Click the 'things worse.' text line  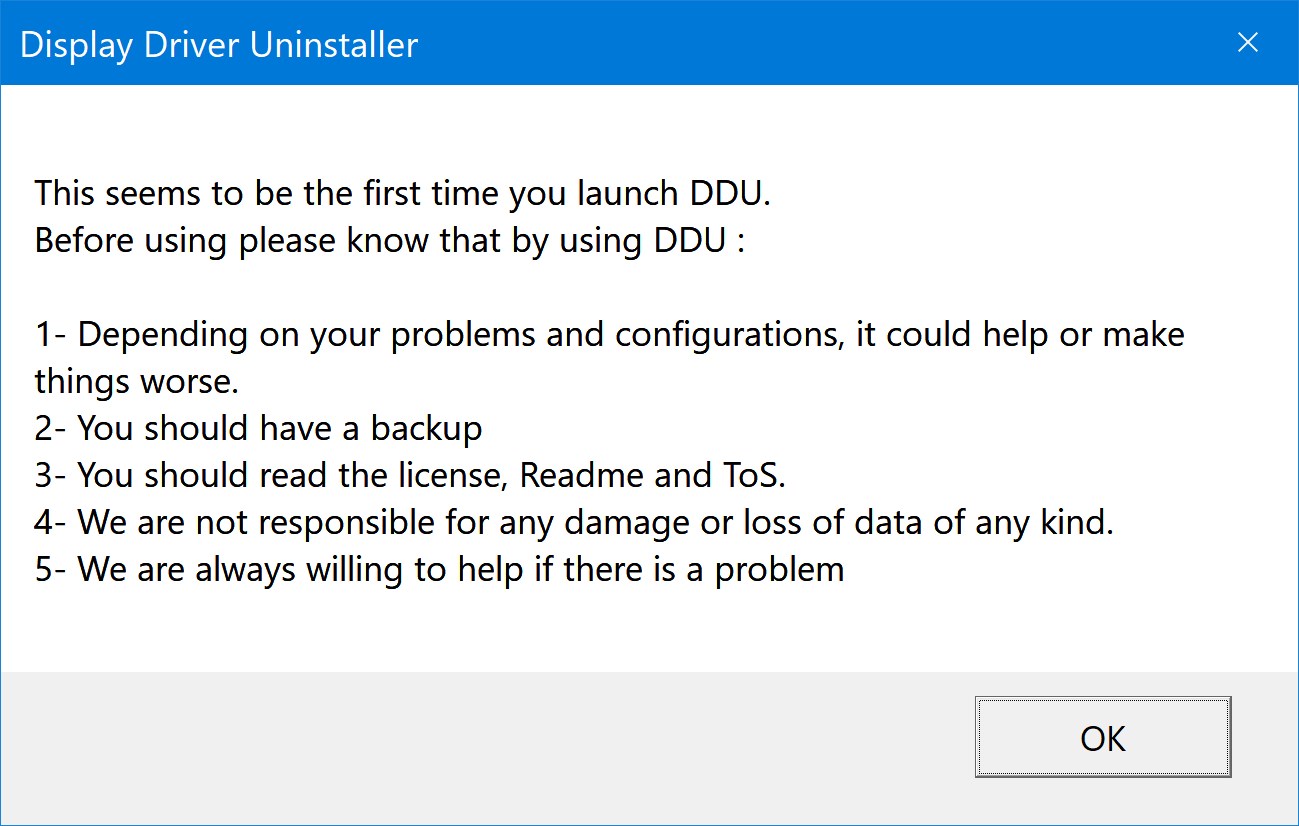pyautogui.click(x=136, y=381)
